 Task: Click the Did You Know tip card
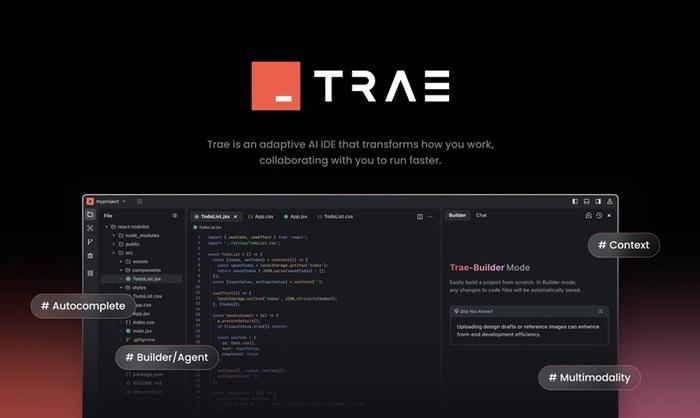pyautogui.click(x=527, y=327)
